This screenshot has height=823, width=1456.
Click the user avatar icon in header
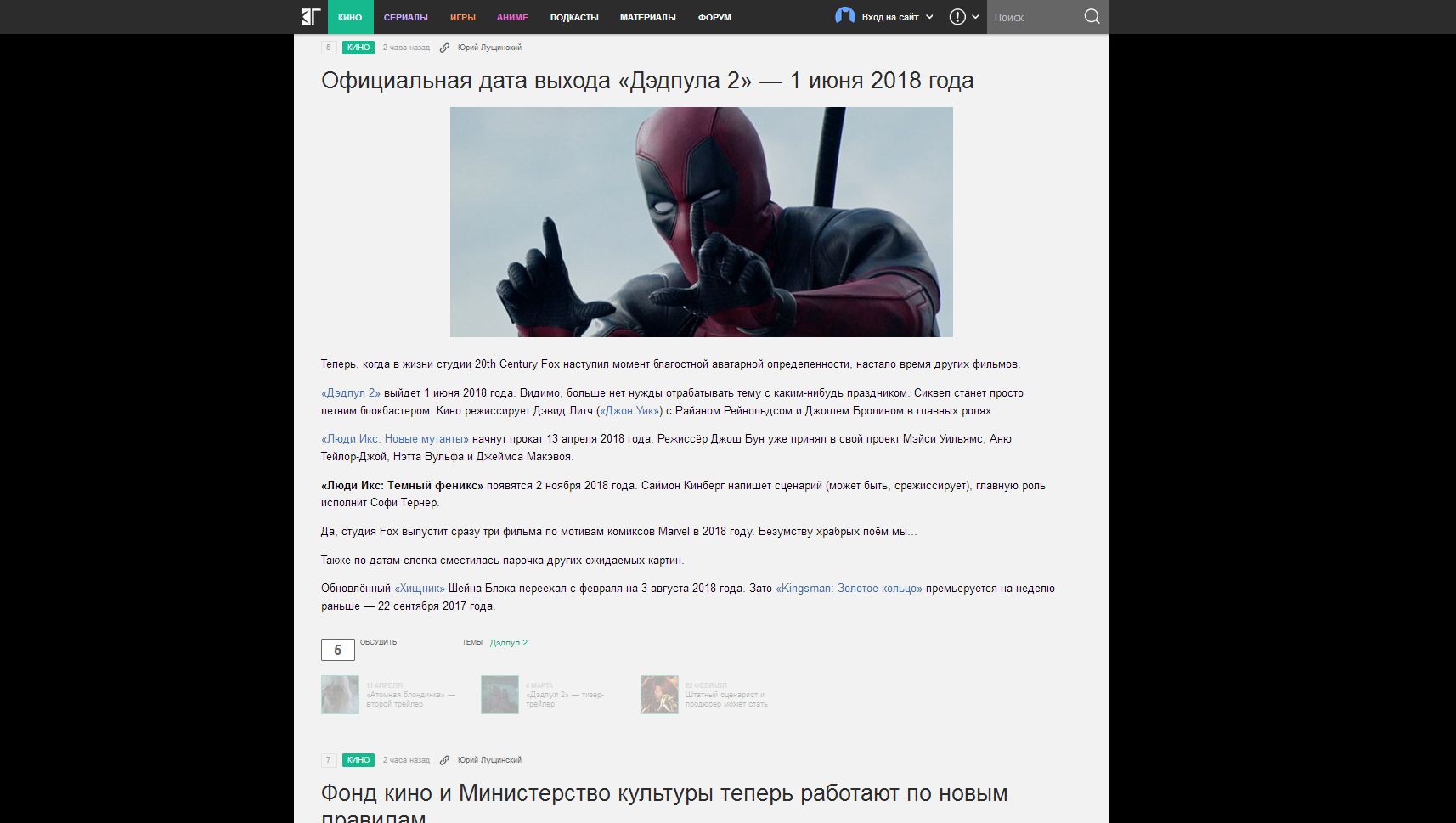[845, 16]
